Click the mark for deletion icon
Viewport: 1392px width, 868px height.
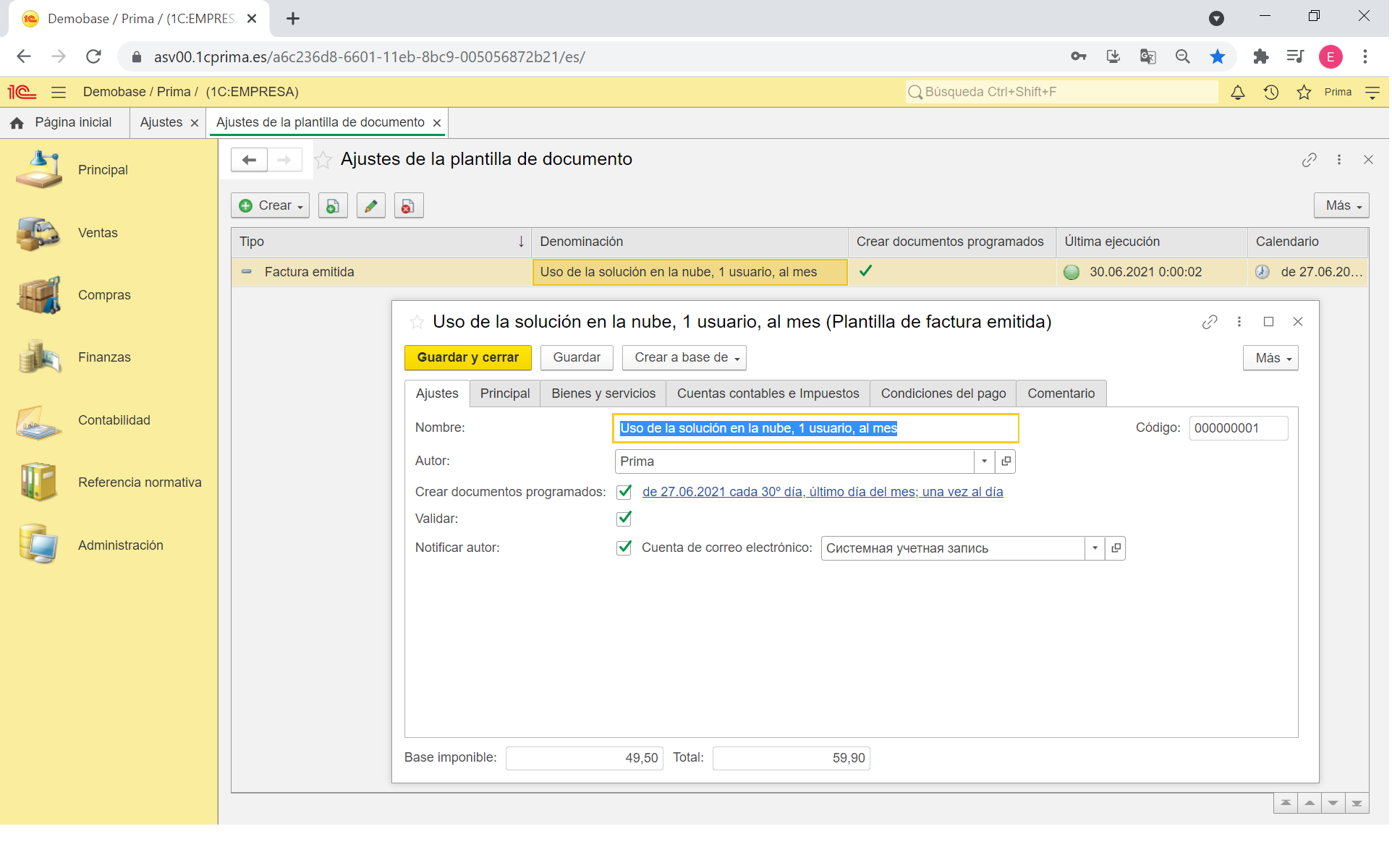tap(409, 206)
